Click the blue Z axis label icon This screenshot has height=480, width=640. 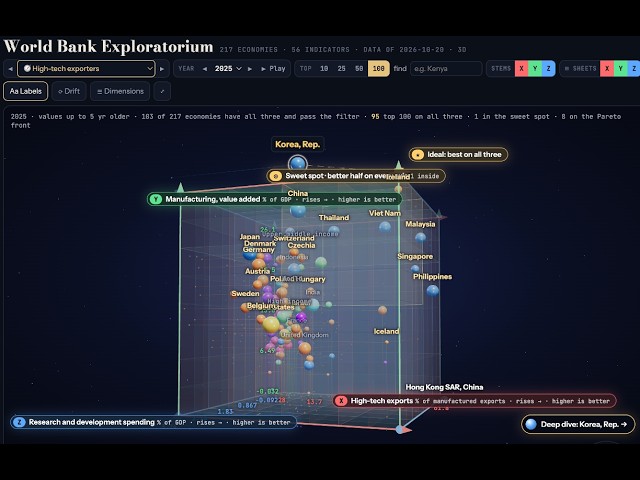tap(19, 422)
